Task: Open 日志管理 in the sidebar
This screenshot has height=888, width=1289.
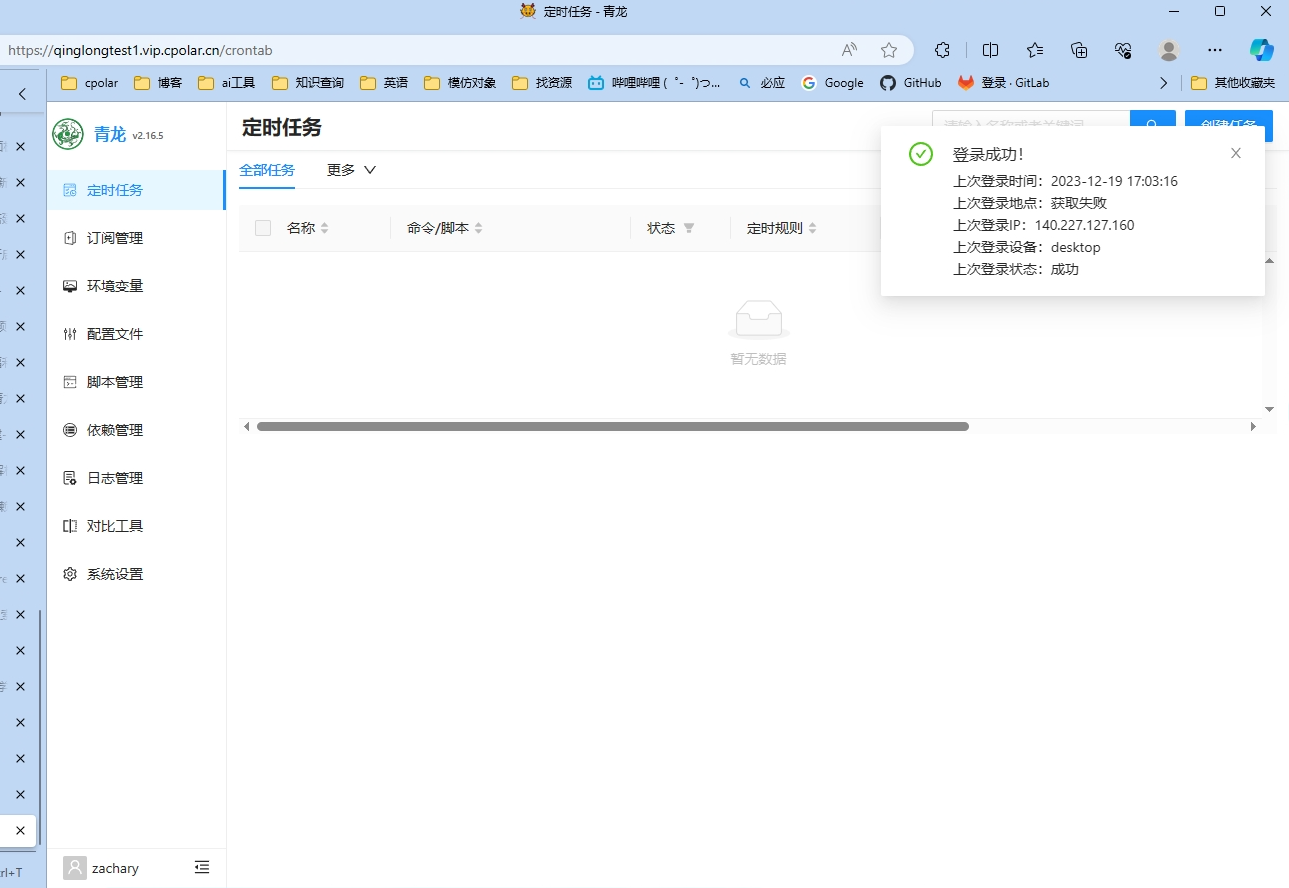Action: coord(136,478)
